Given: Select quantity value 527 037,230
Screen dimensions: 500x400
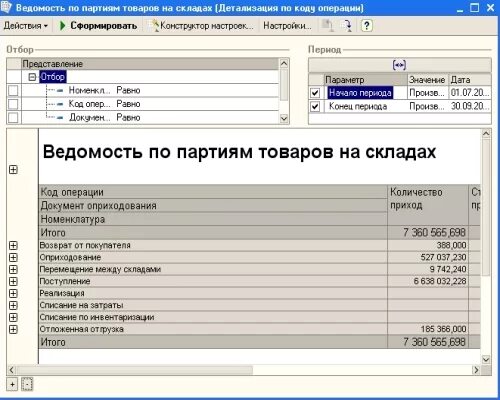Looking at the screenshot, I should pyautogui.click(x=428, y=258).
